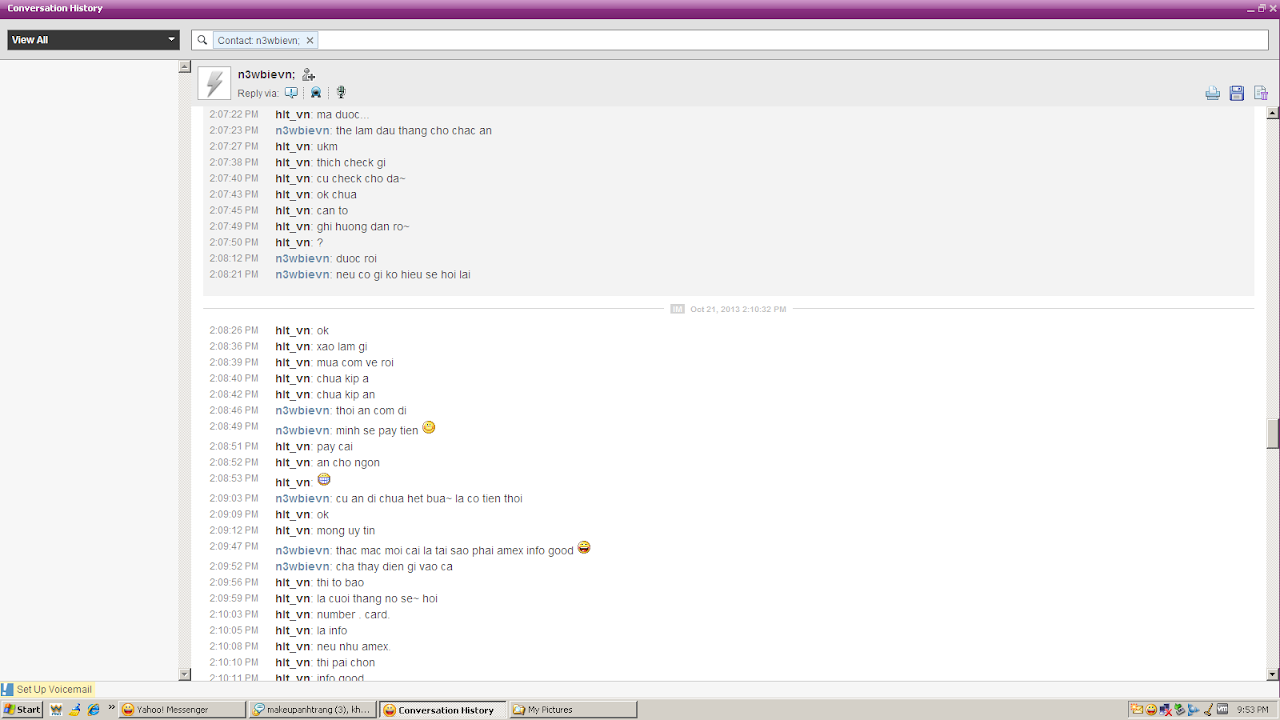Click the message 'cu an di chua het bua~ la co tien thoi'
Screen dimensions: 1280x720
coord(429,498)
